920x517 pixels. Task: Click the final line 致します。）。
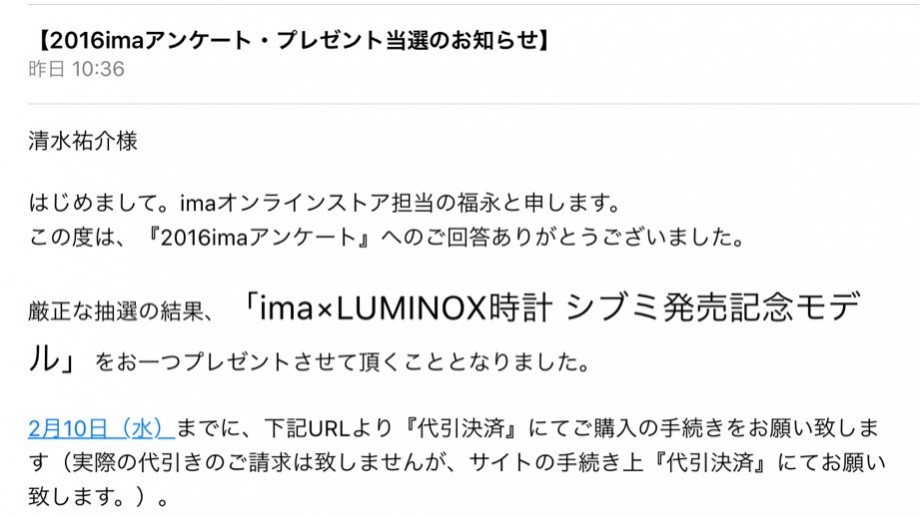[98, 497]
